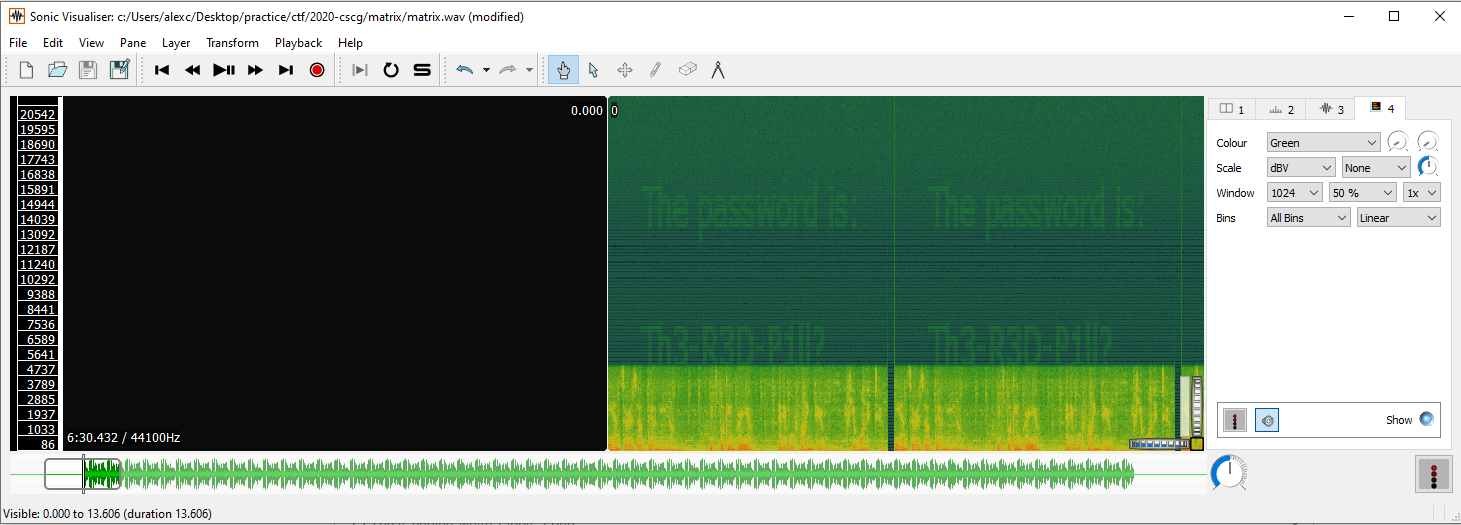1461x525 pixels.
Task: Click the redo arrow icon
Action: click(x=508, y=70)
